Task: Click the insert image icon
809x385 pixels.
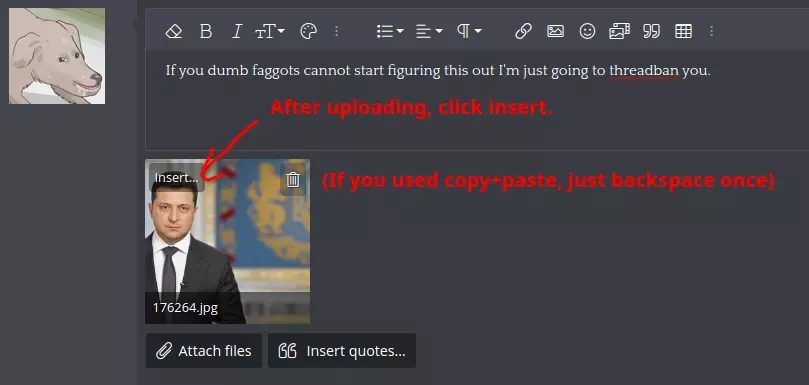Action: coord(555,31)
